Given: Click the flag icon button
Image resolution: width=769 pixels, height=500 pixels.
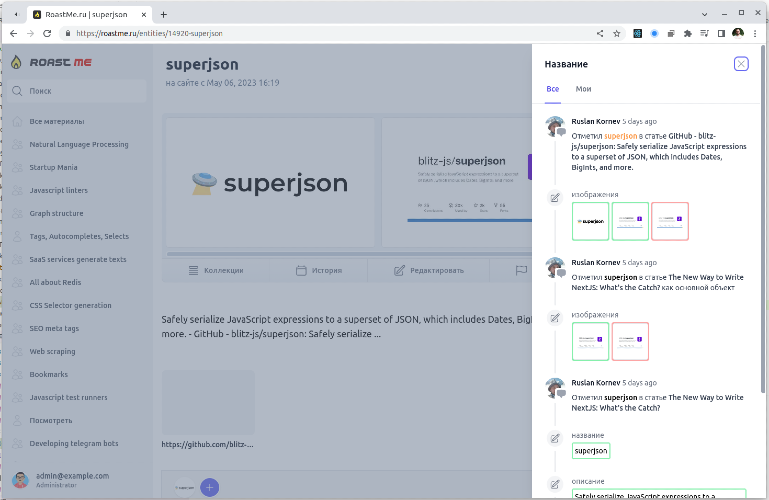Looking at the screenshot, I should point(521,271).
